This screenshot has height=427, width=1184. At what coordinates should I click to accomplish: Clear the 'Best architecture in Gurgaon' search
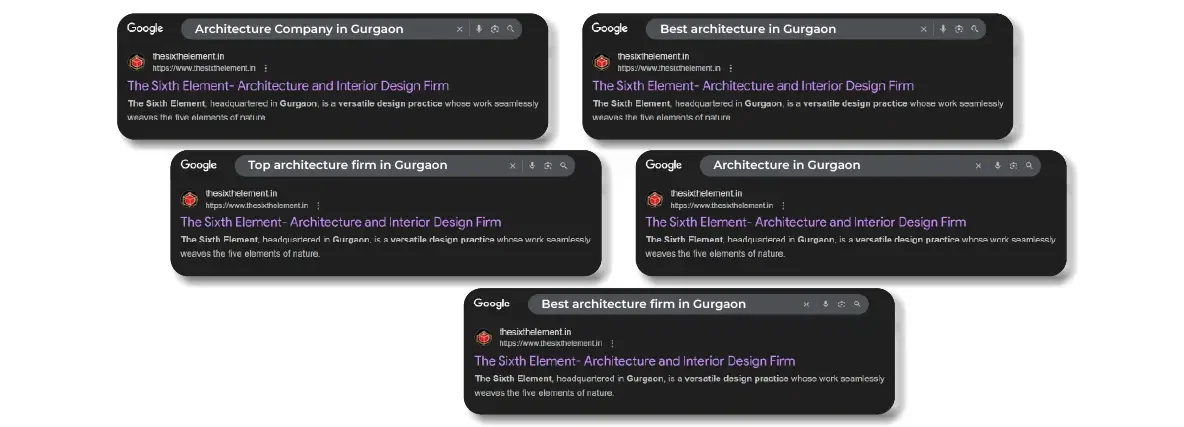pyautogui.click(x=923, y=29)
